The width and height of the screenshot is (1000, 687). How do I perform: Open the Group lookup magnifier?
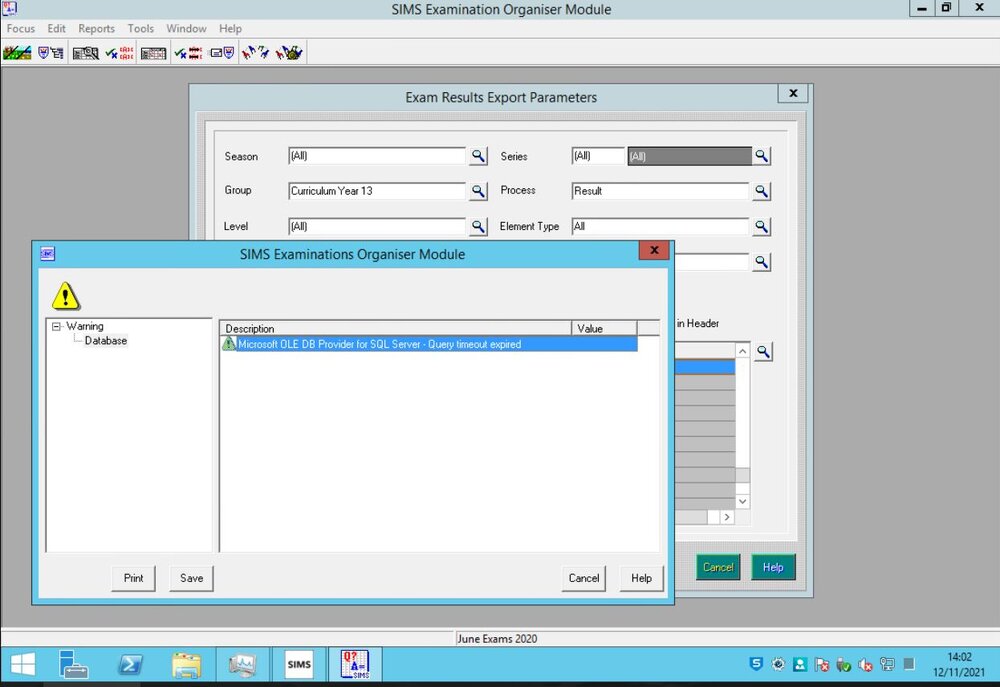click(x=478, y=191)
